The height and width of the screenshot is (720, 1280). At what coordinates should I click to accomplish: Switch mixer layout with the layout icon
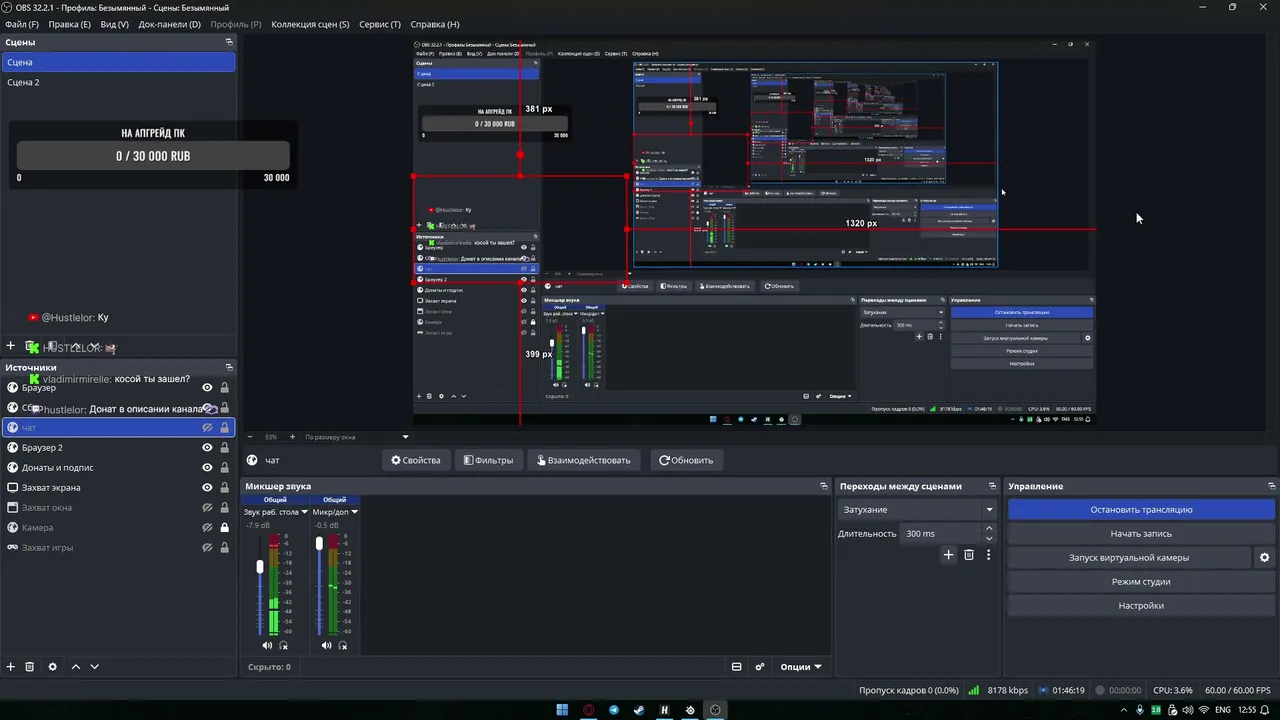(737, 667)
